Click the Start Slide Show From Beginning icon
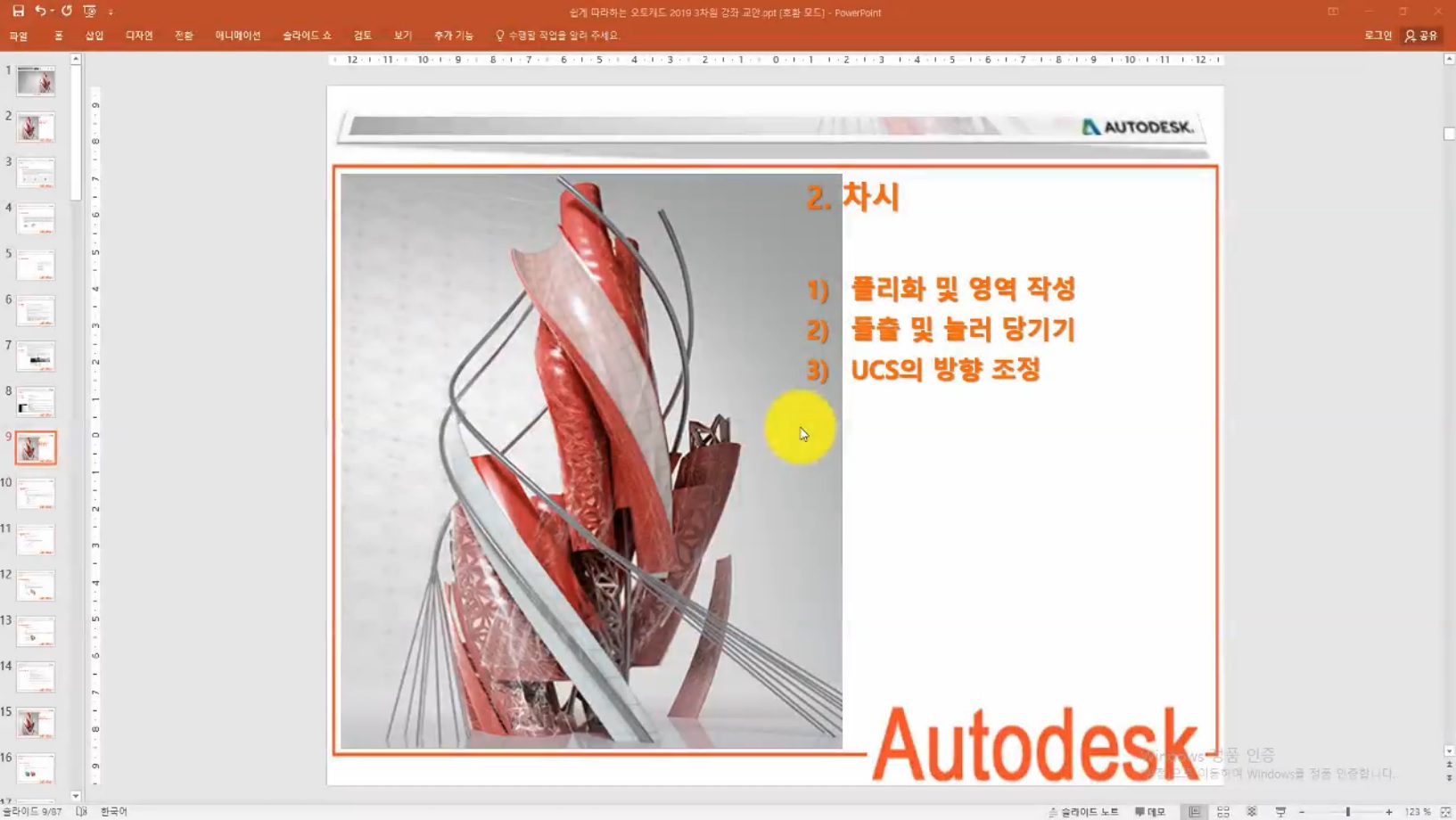 click(x=88, y=11)
